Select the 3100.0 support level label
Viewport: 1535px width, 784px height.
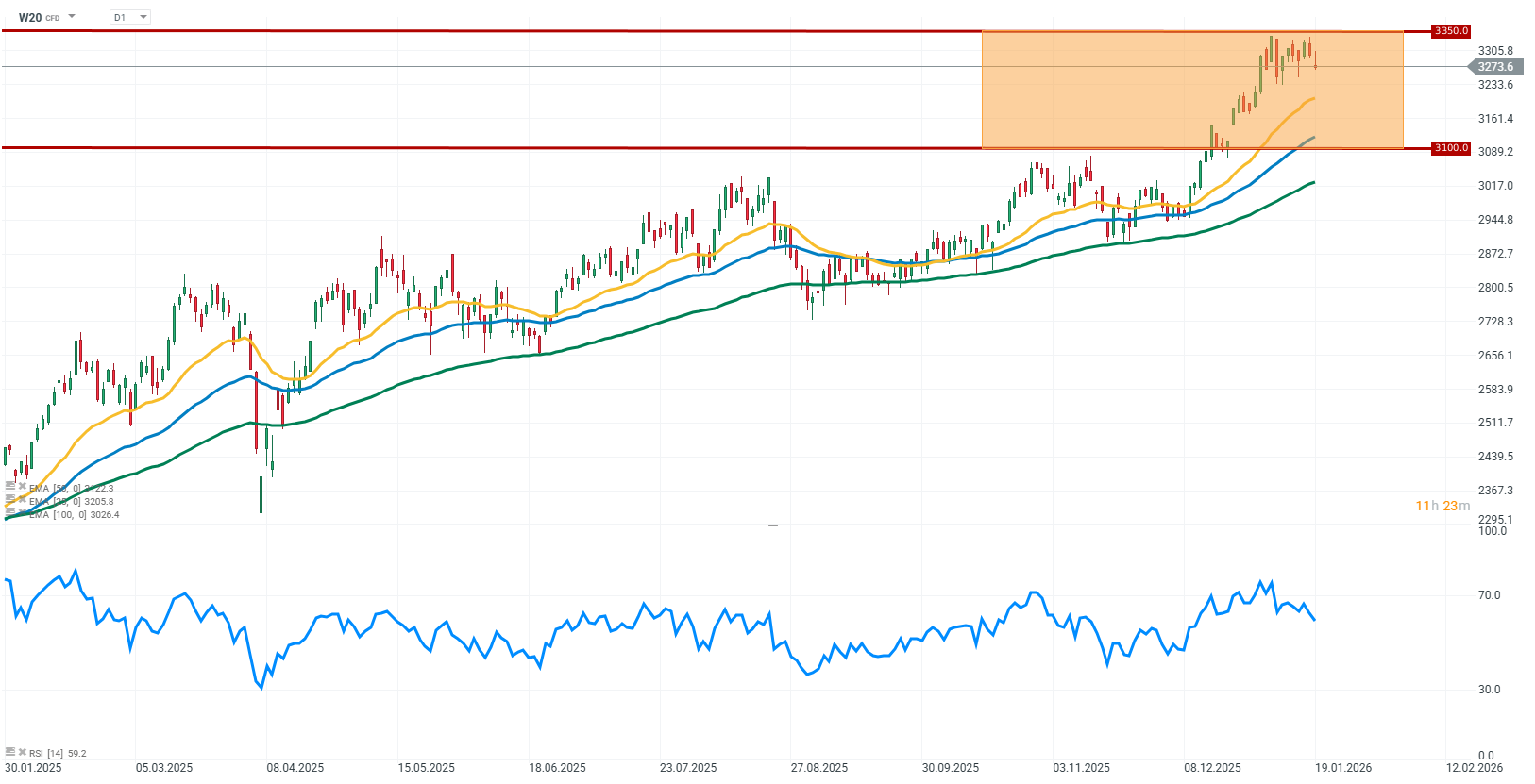click(1451, 148)
